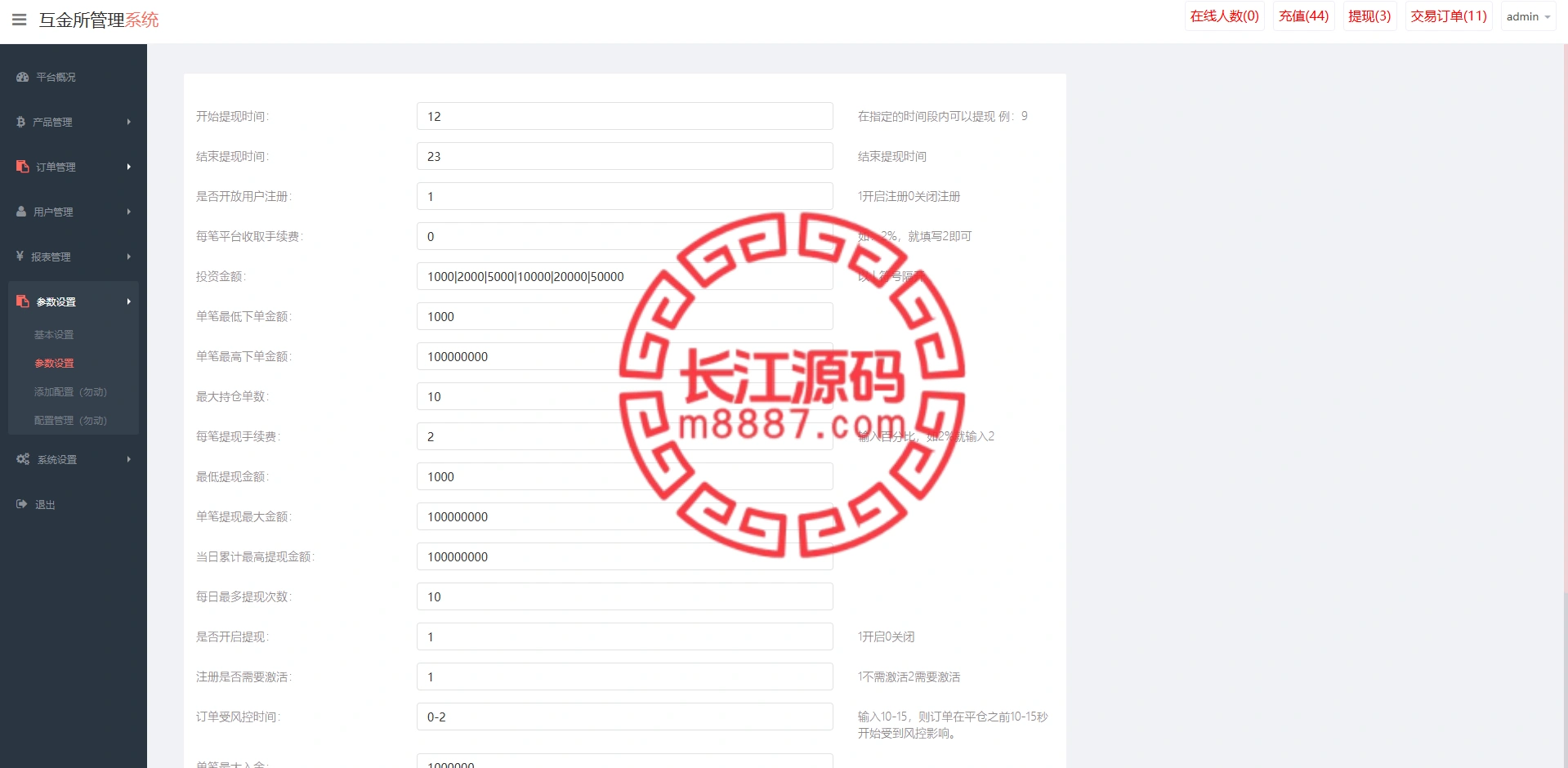Viewport: 1568px width, 768px height.
Task: Click the dashboard icon beside 平台概况
Action: [23, 77]
